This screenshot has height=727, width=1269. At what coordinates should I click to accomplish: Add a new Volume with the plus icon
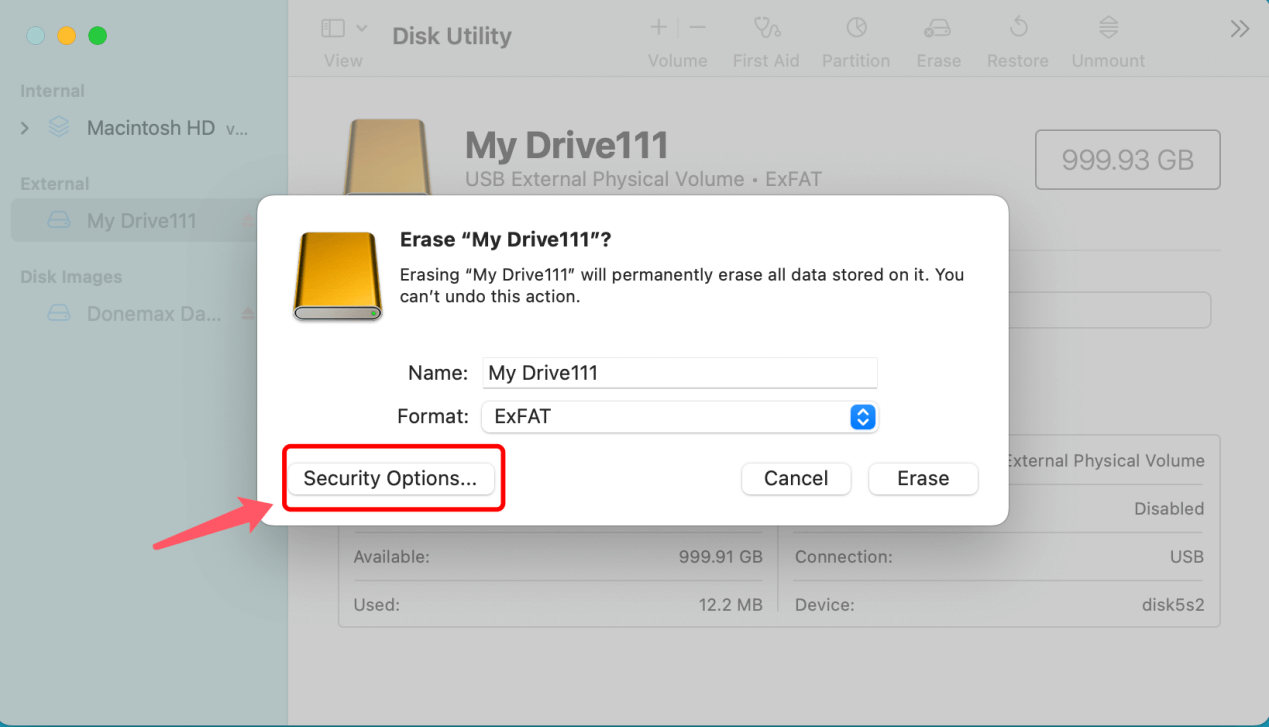coord(657,28)
